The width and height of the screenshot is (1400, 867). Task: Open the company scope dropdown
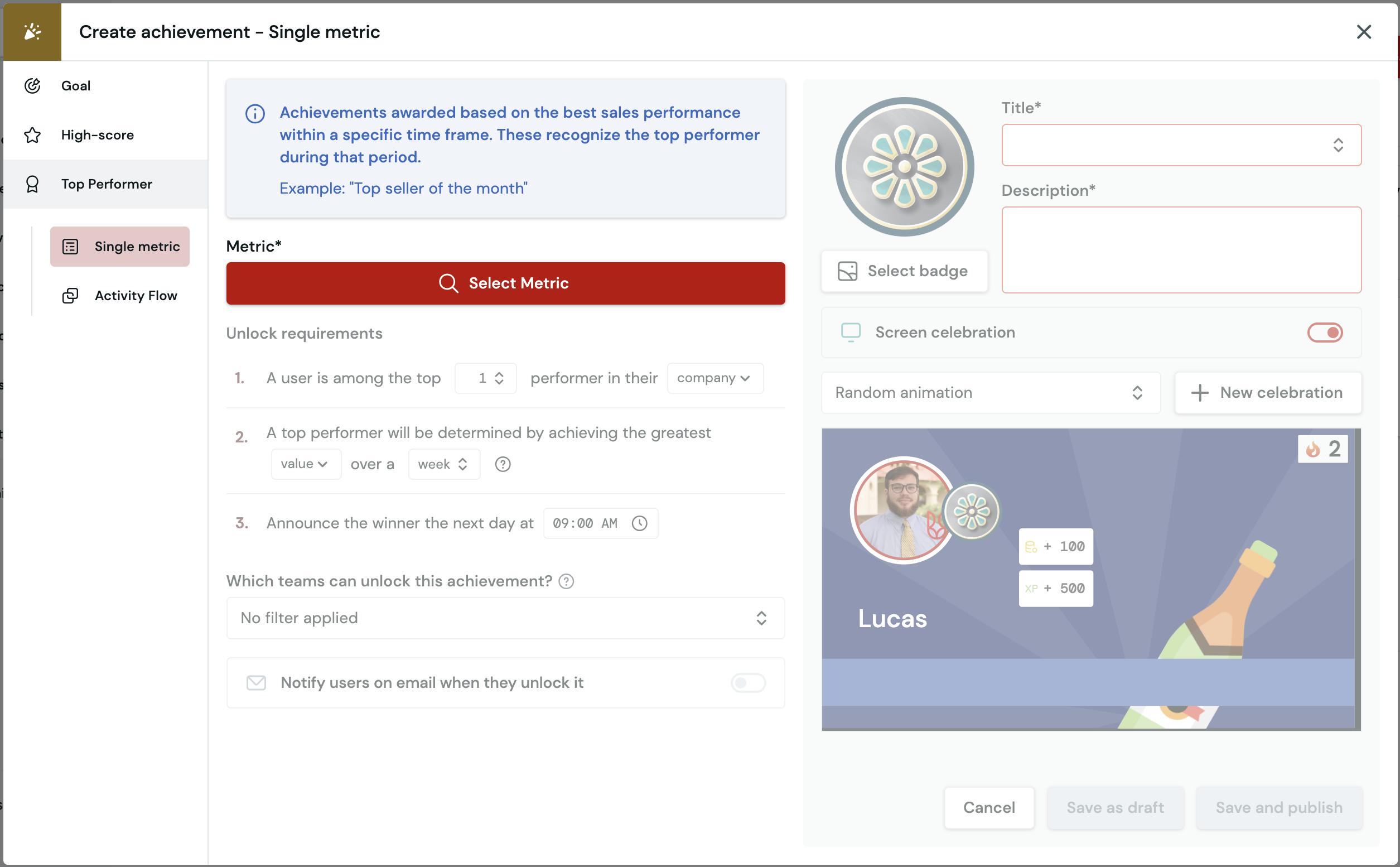point(715,378)
